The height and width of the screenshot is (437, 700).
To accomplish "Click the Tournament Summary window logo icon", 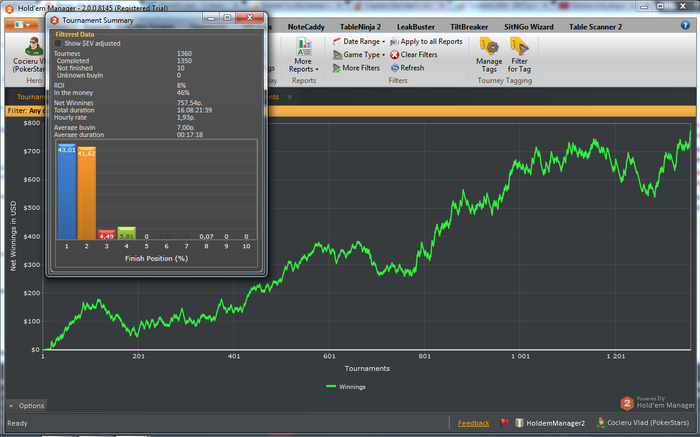I will point(54,21).
